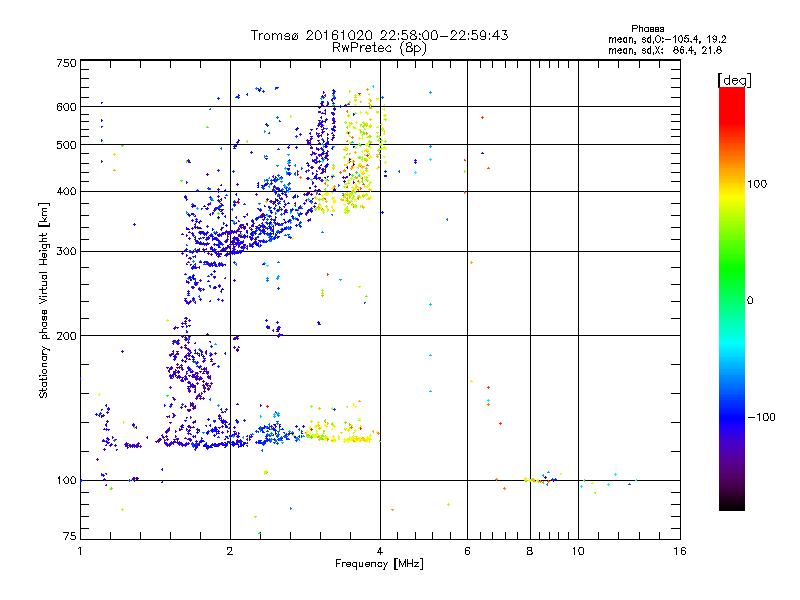Click the x-axis tick label '8'
This screenshot has height=600, width=800.
(x=530, y=551)
